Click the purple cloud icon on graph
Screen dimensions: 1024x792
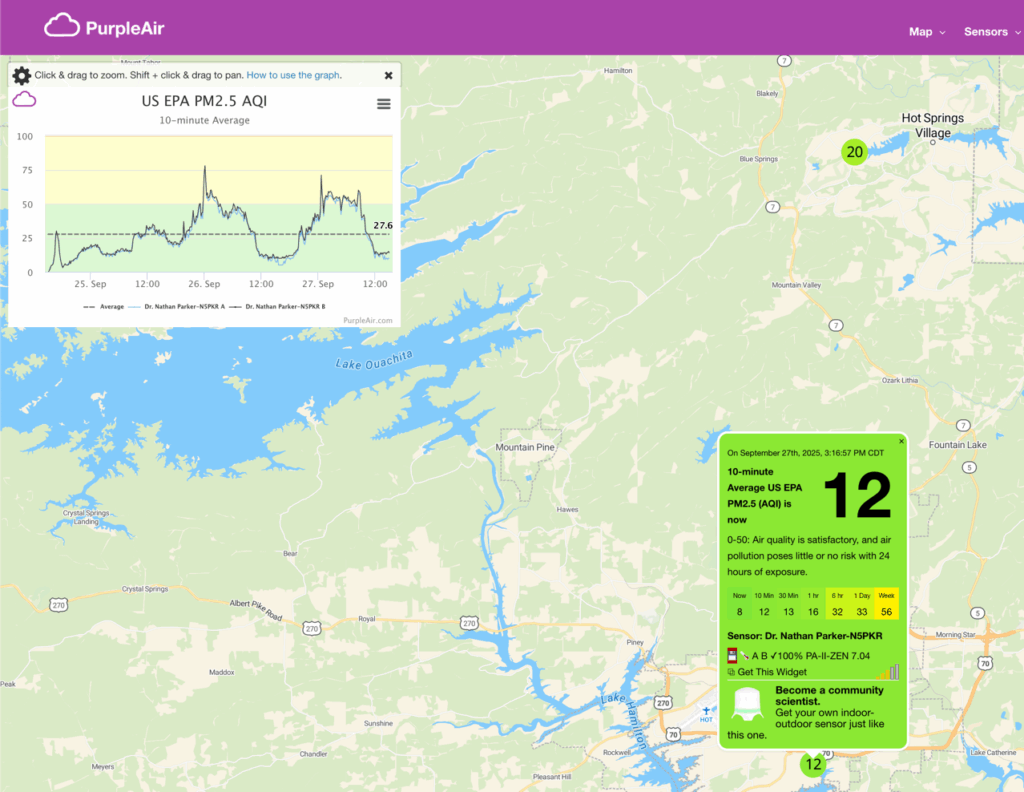coord(24,98)
